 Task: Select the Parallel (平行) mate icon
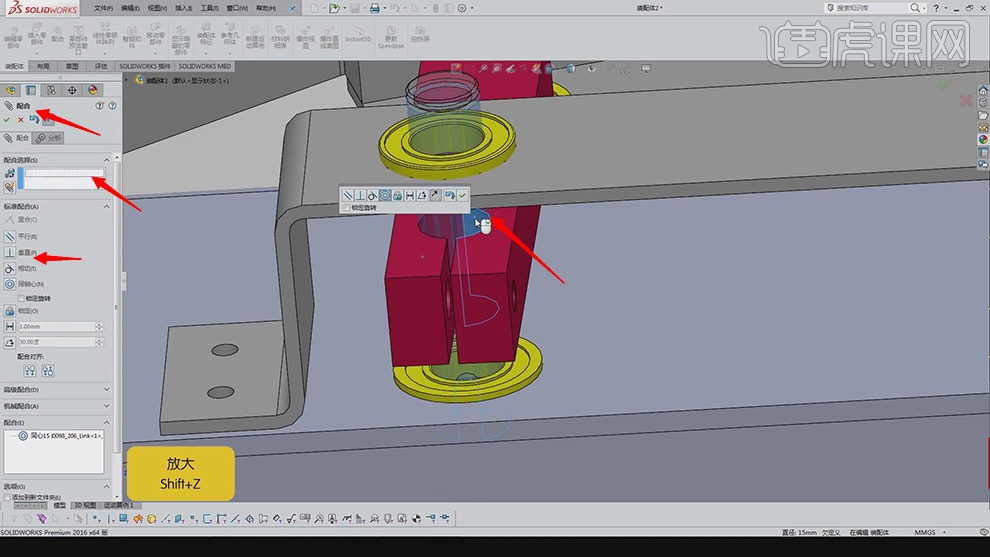pos(10,236)
